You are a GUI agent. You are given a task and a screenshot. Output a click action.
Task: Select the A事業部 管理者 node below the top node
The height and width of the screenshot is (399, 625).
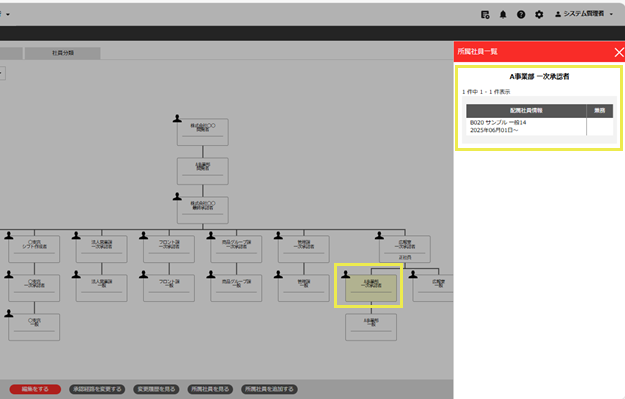point(203,171)
